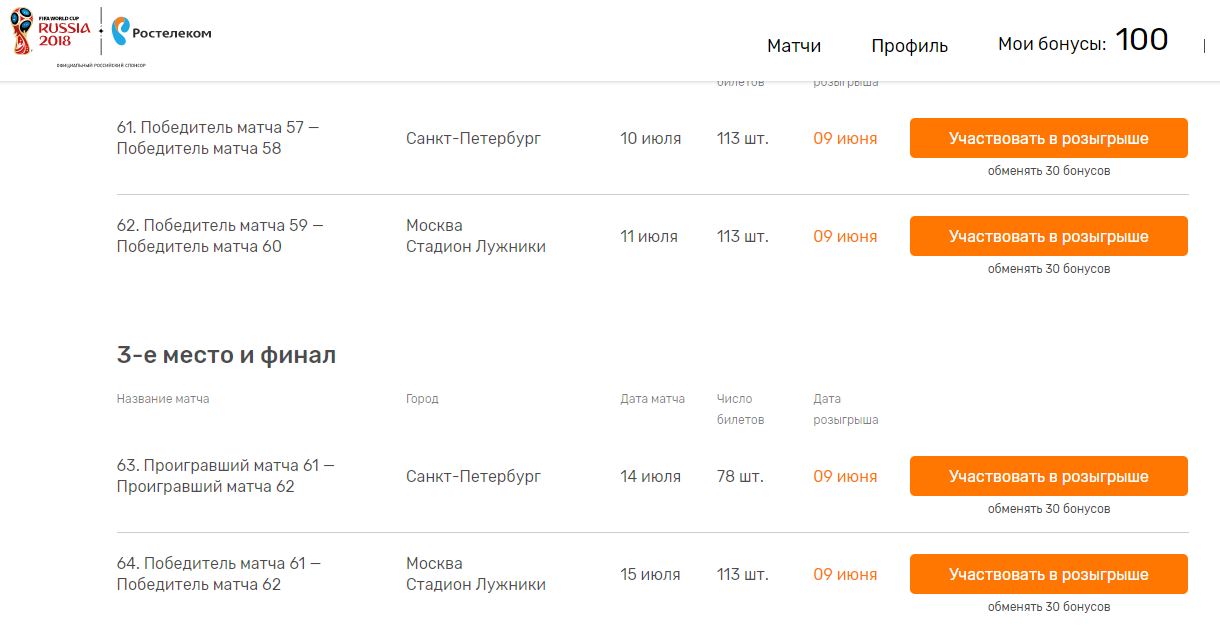The image size is (1220, 626).
Task: Participate in the draw for final match 64
Action: coord(1048,574)
